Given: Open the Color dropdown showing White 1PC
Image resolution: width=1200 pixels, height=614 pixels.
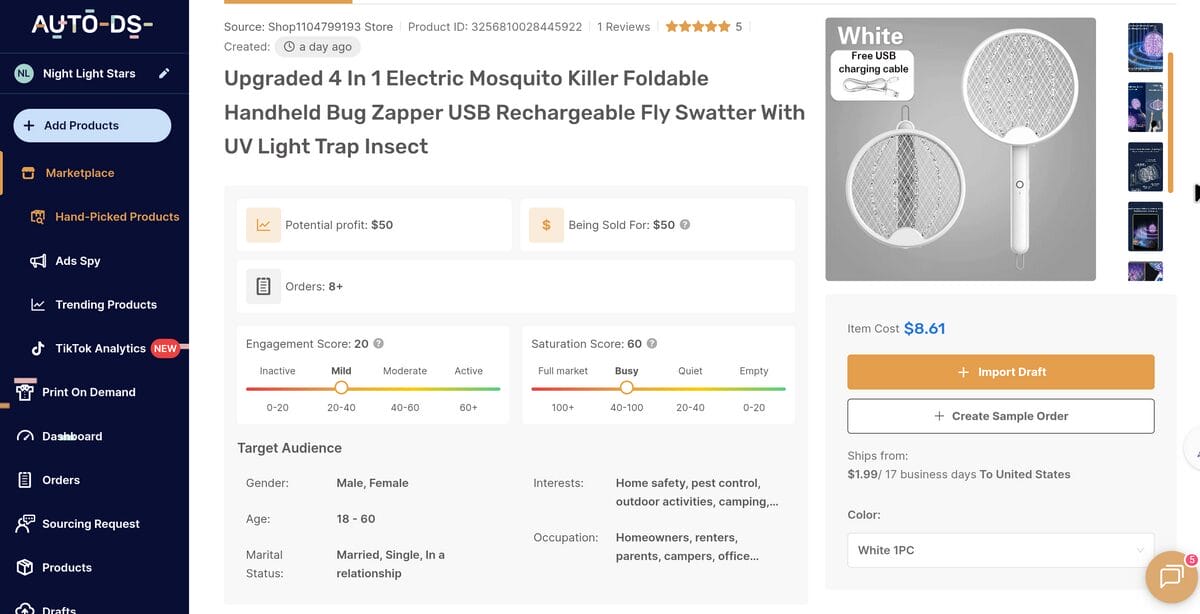Looking at the screenshot, I should pyautogui.click(x=1000, y=551).
